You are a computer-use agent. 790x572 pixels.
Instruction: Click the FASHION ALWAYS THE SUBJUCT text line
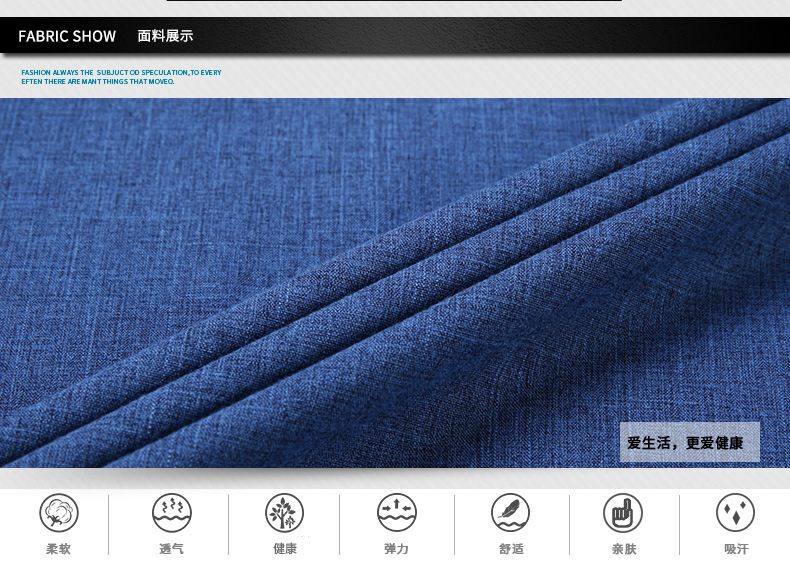pyautogui.click(x=121, y=73)
